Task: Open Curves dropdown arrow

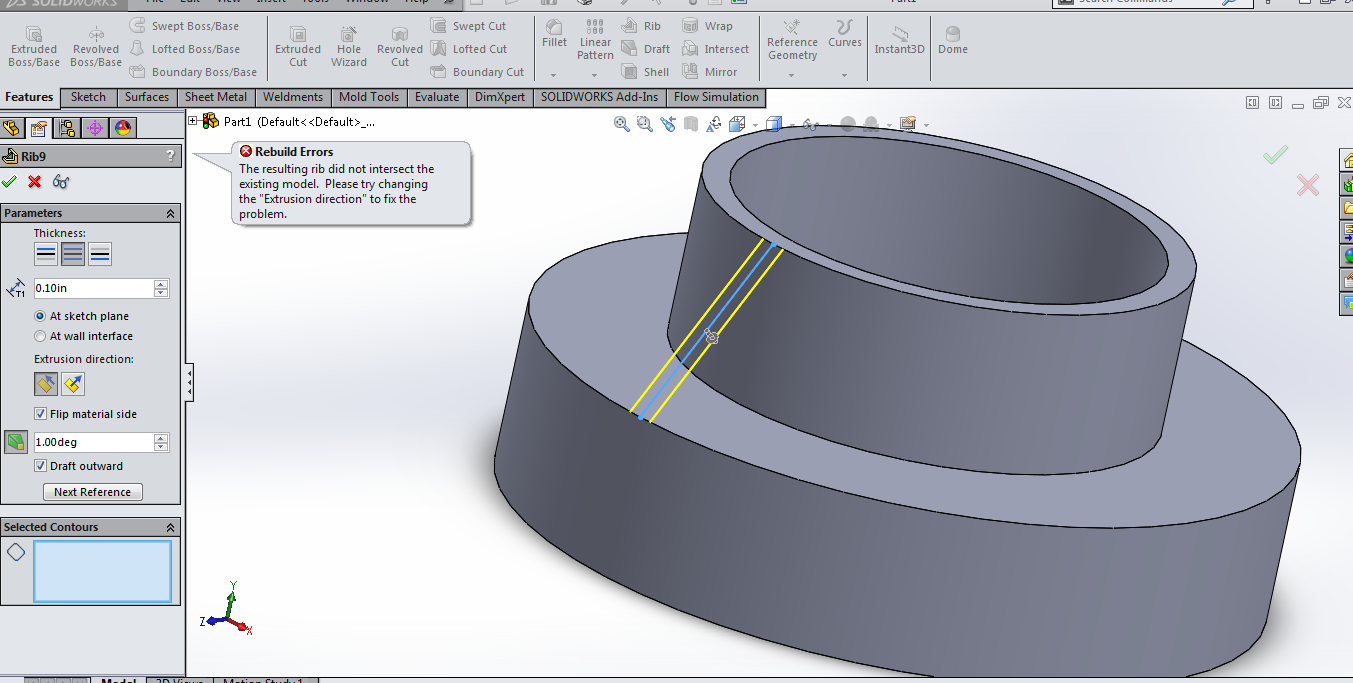Action: point(845,75)
